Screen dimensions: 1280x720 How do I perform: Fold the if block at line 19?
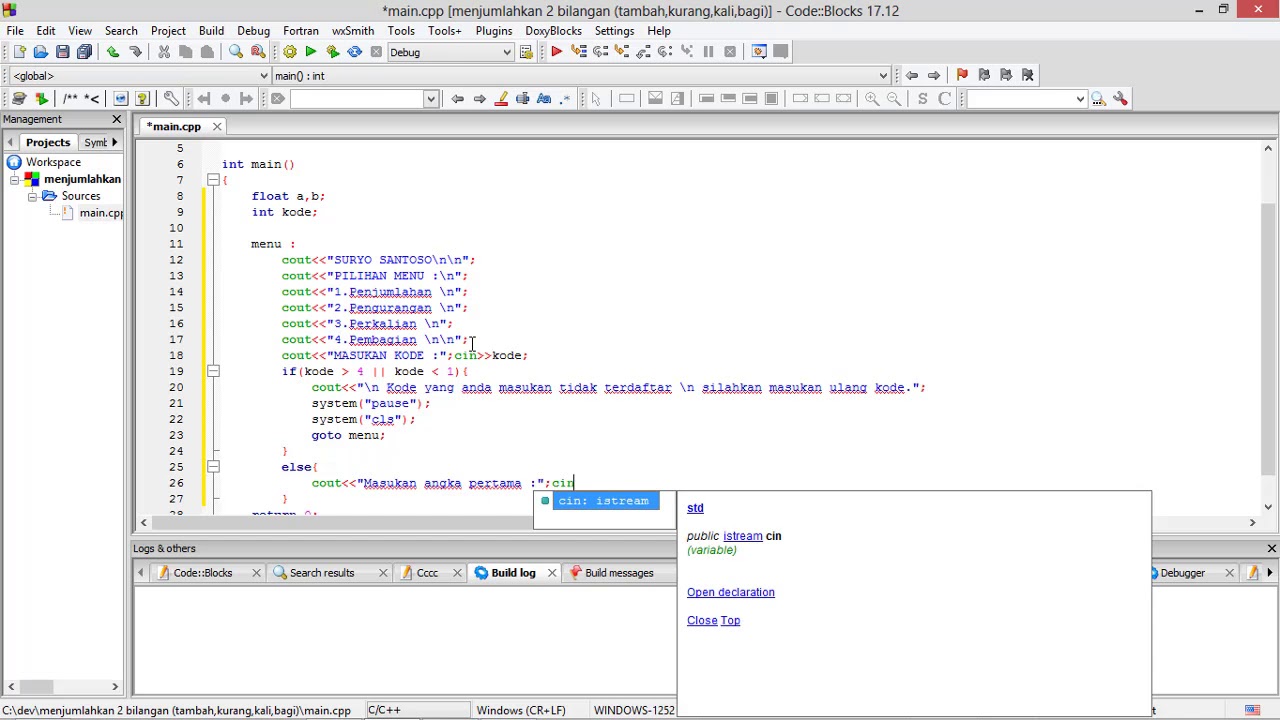(213, 371)
